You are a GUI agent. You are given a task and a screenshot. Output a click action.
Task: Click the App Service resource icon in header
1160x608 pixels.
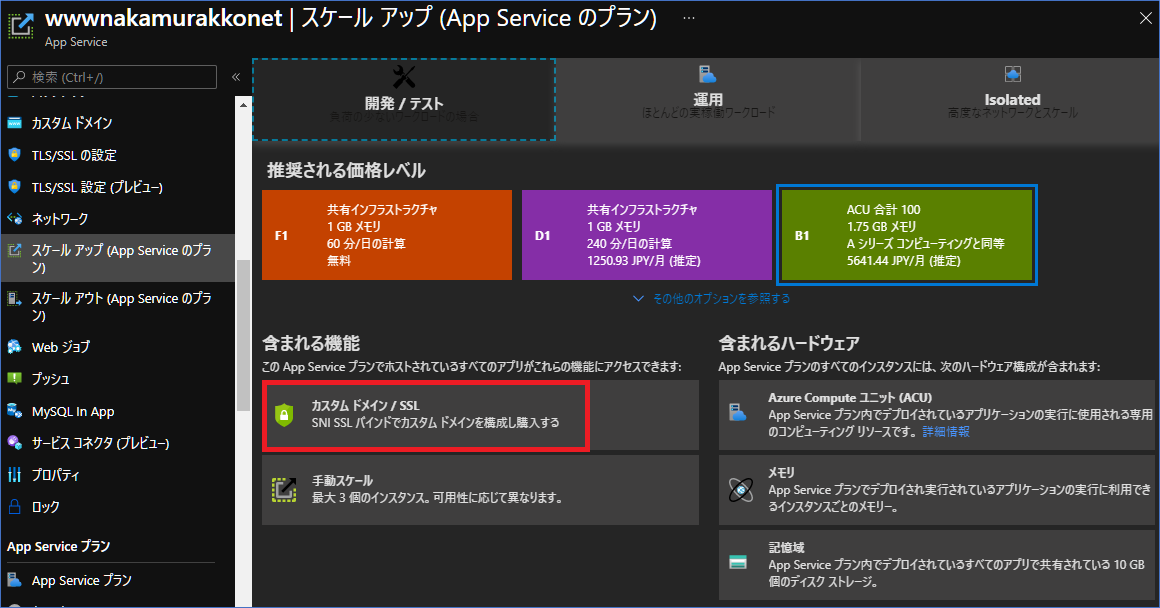pos(21,25)
